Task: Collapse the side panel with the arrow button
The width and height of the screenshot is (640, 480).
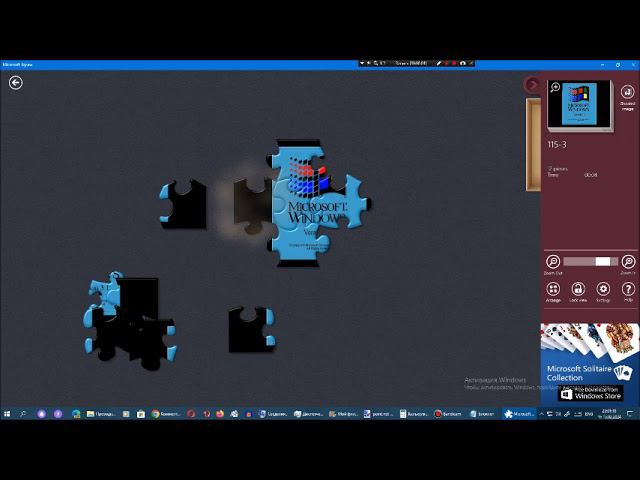Action: 532,84
